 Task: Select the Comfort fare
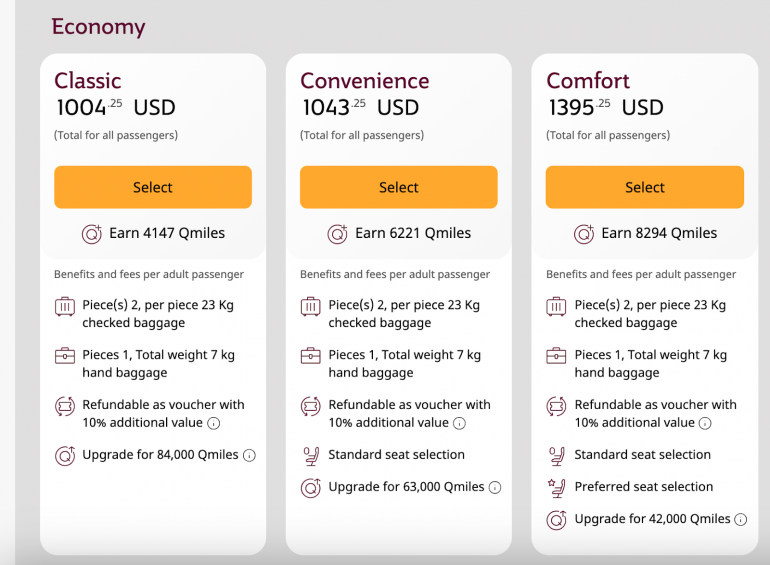click(x=645, y=187)
